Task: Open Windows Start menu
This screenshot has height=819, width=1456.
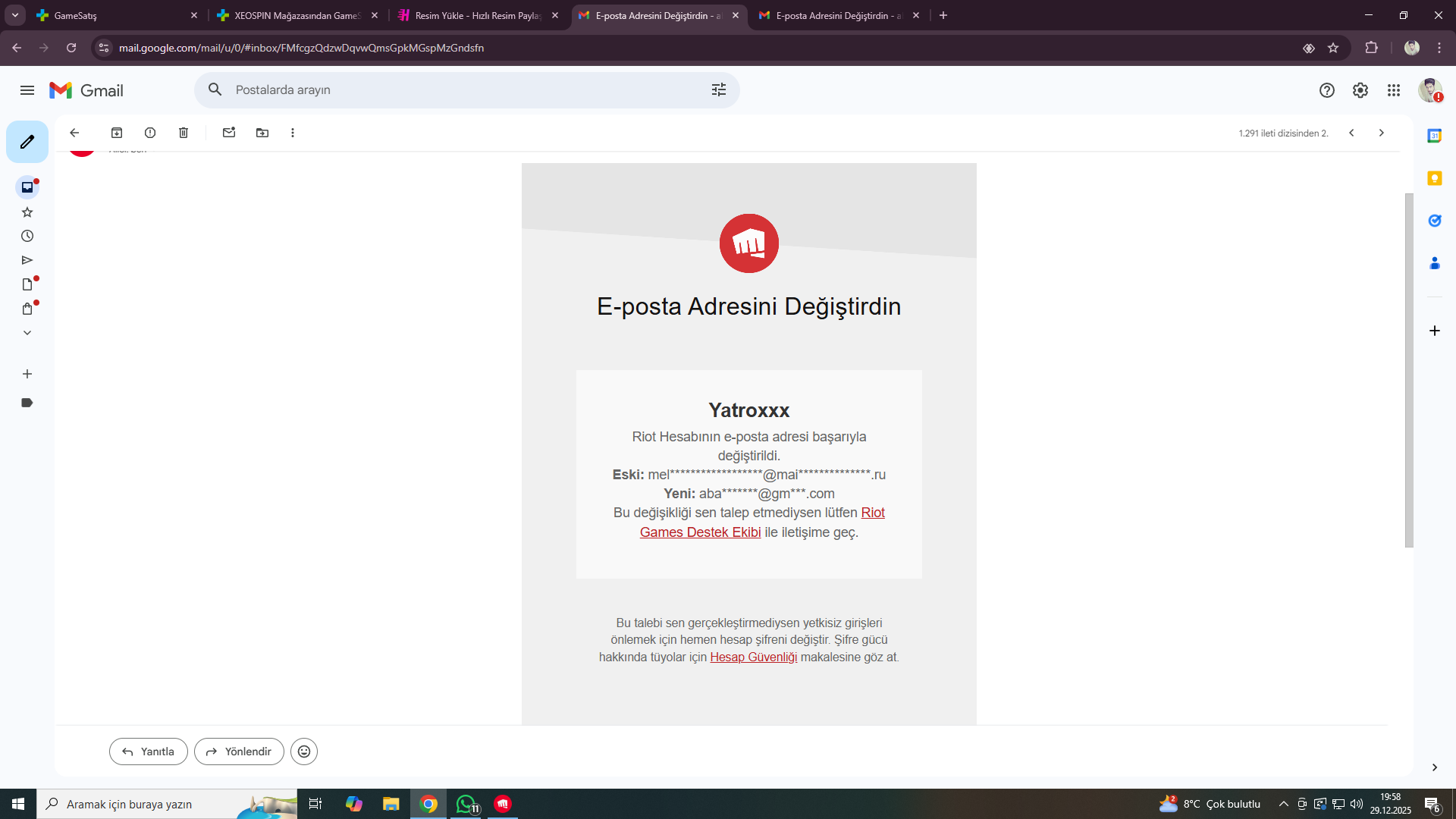Action: (18, 804)
